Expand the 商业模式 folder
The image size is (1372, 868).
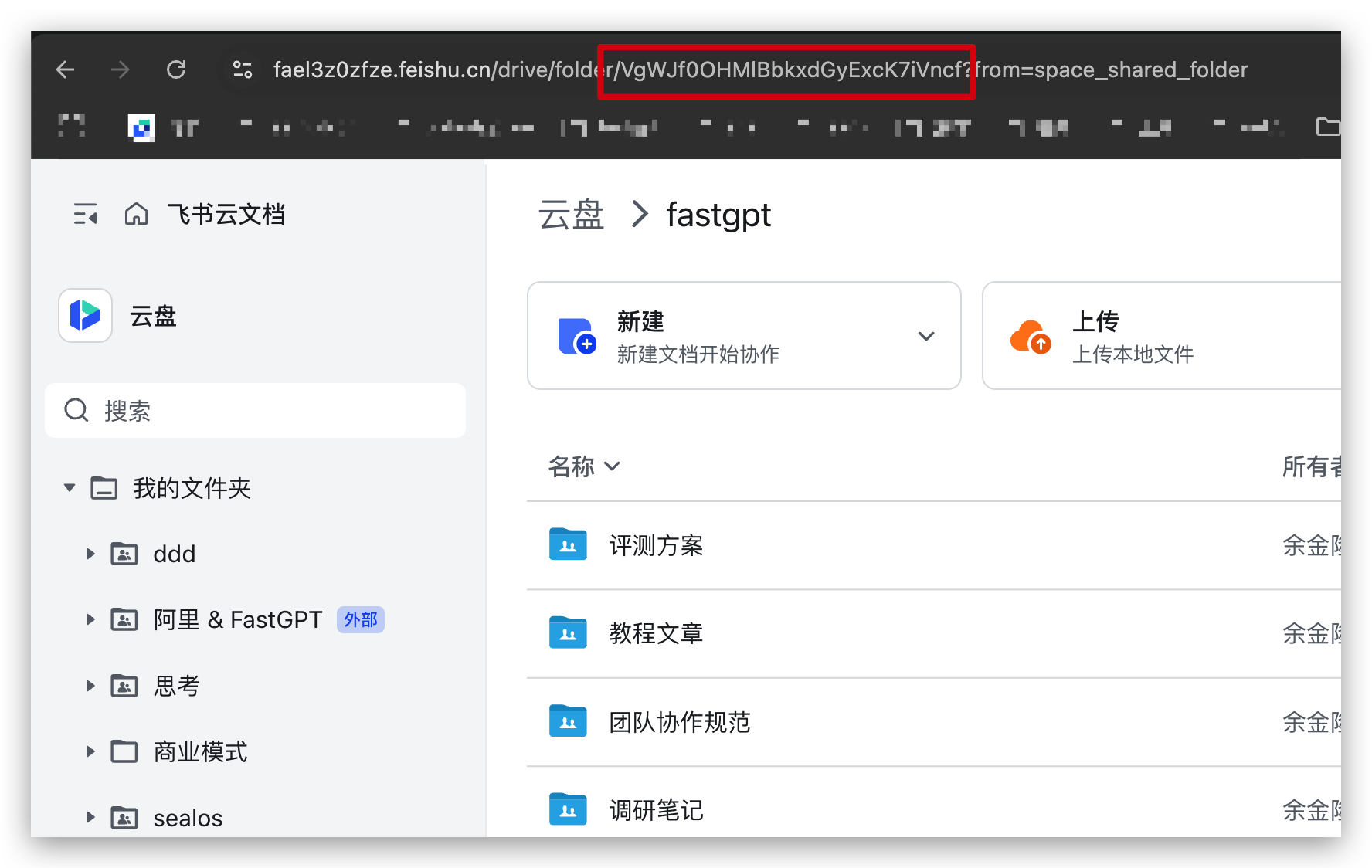[x=90, y=751]
